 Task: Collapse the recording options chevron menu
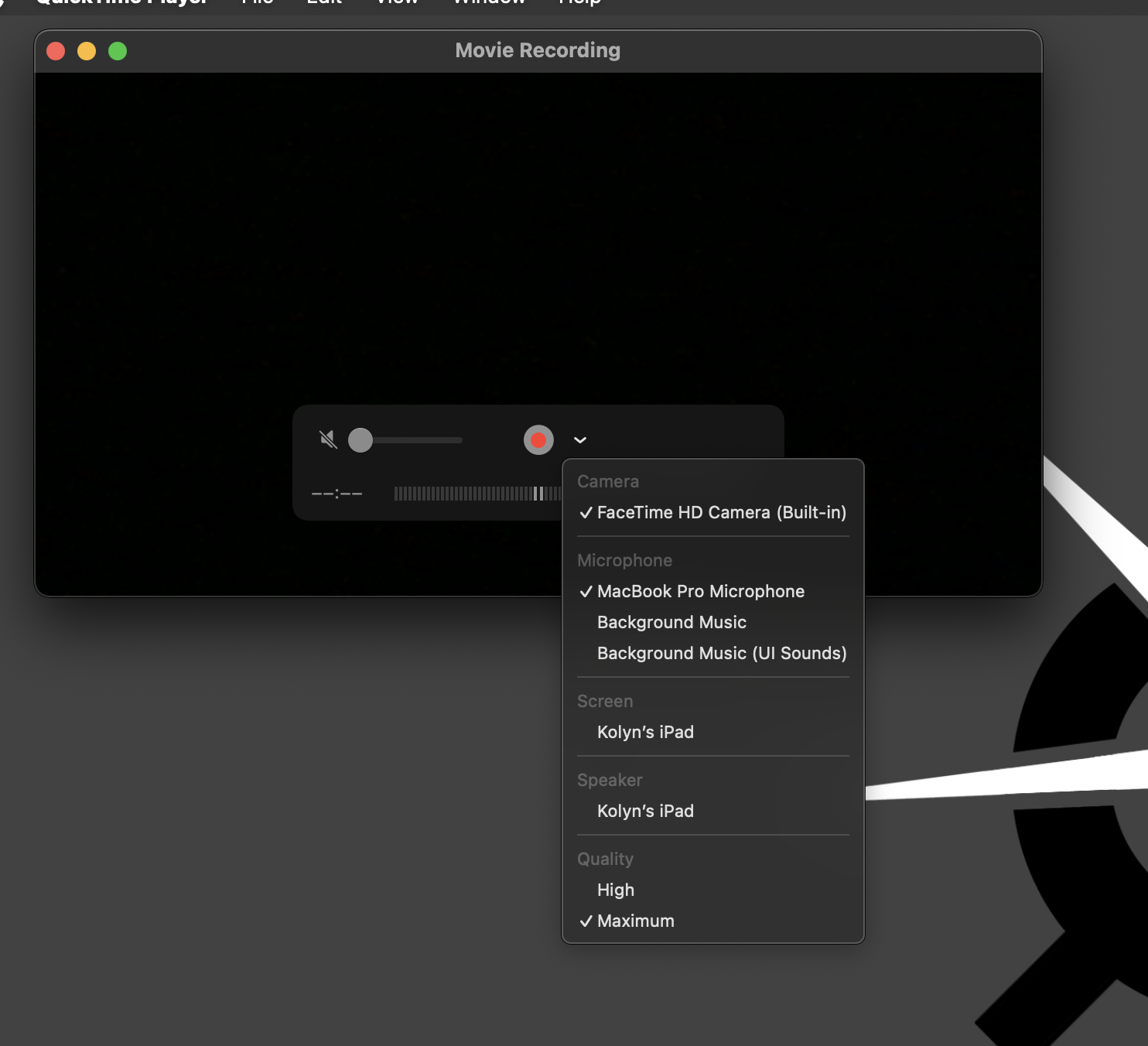point(580,440)
